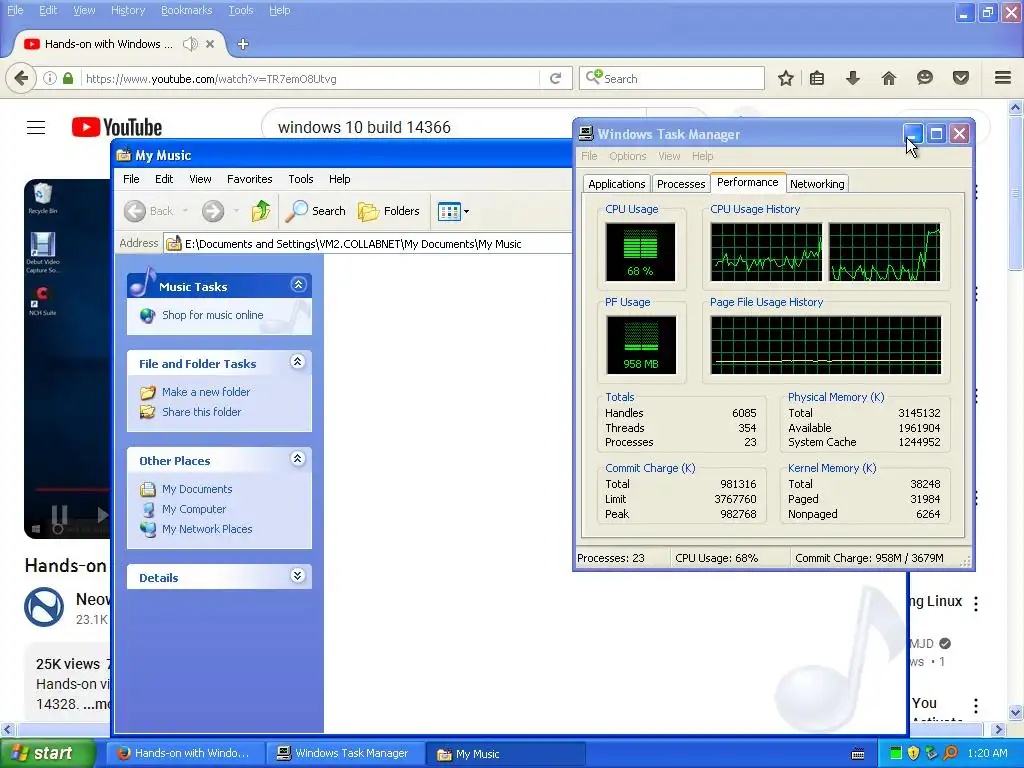This screenshot has height=768, width=1024.
Task: Switch to Processes tab in Task Manager
Action: (x=680, y=184)
